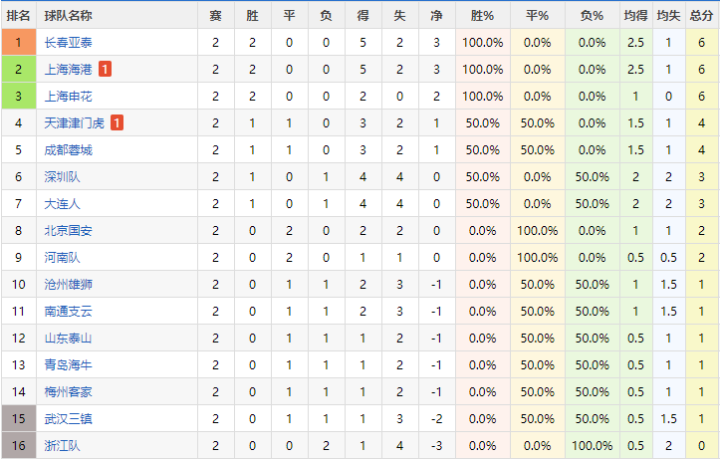Viewport: 720px width, 459px height.
Task: Open the 上海申花 team page
Action: [x=68, y=96]
